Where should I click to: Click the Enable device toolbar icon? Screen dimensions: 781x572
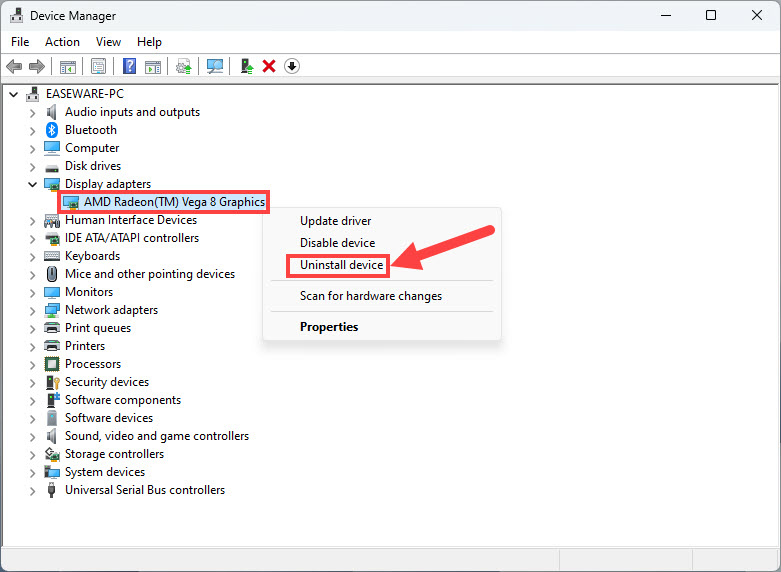pos(247,66)
